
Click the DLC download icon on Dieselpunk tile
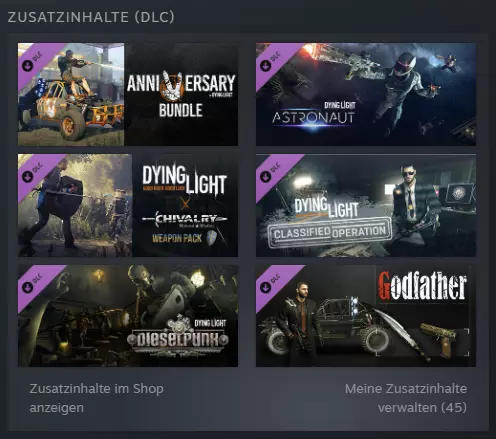coord(28,287)
